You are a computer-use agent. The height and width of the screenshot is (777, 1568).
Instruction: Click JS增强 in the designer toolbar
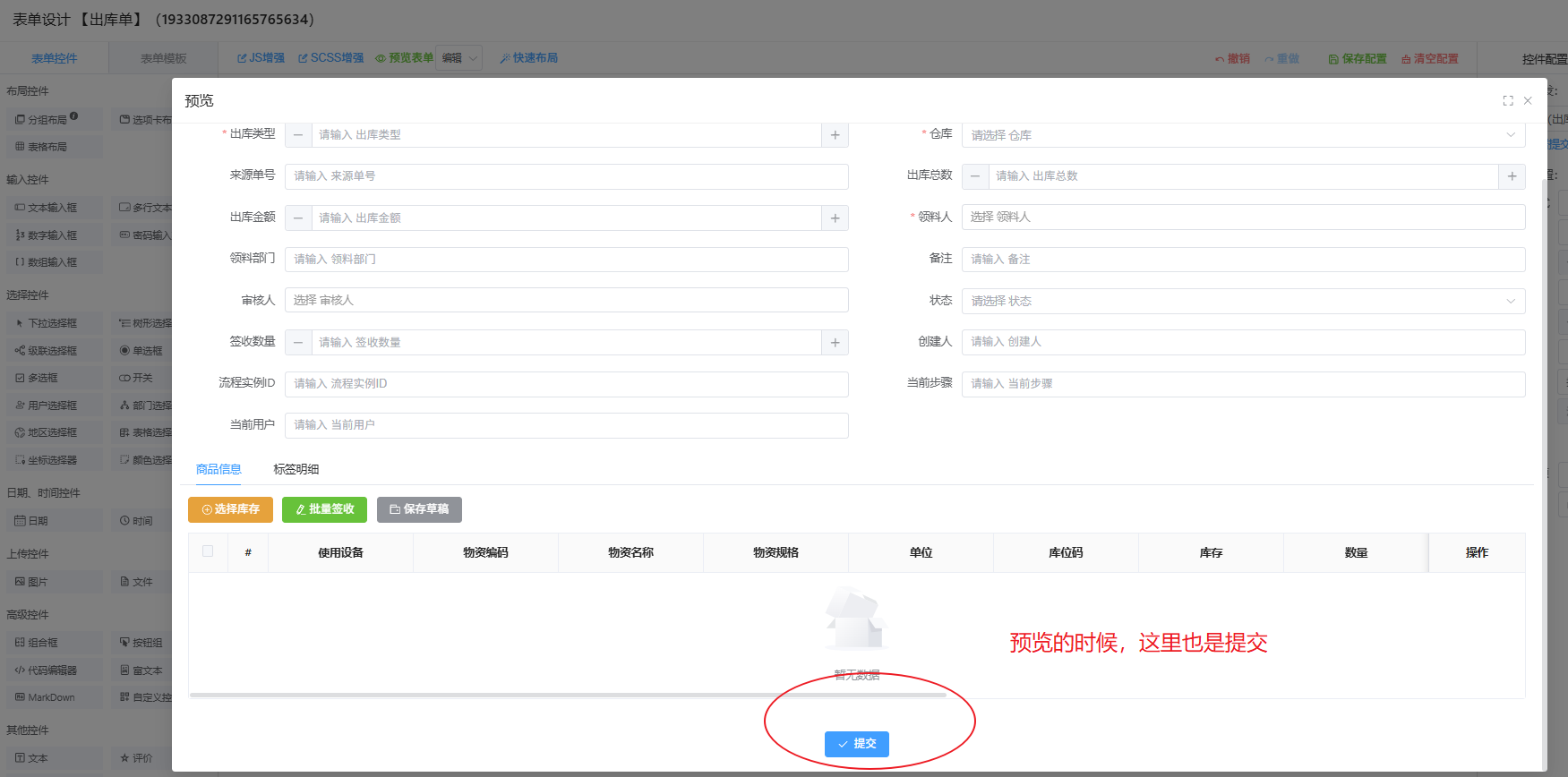[261, 58]
